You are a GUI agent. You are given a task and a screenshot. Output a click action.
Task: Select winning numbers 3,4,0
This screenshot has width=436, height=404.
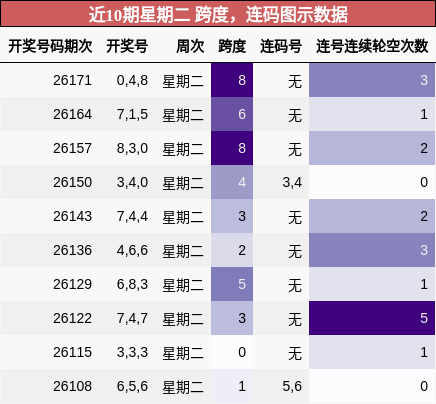pyautogui.click(x=132, y=182)
